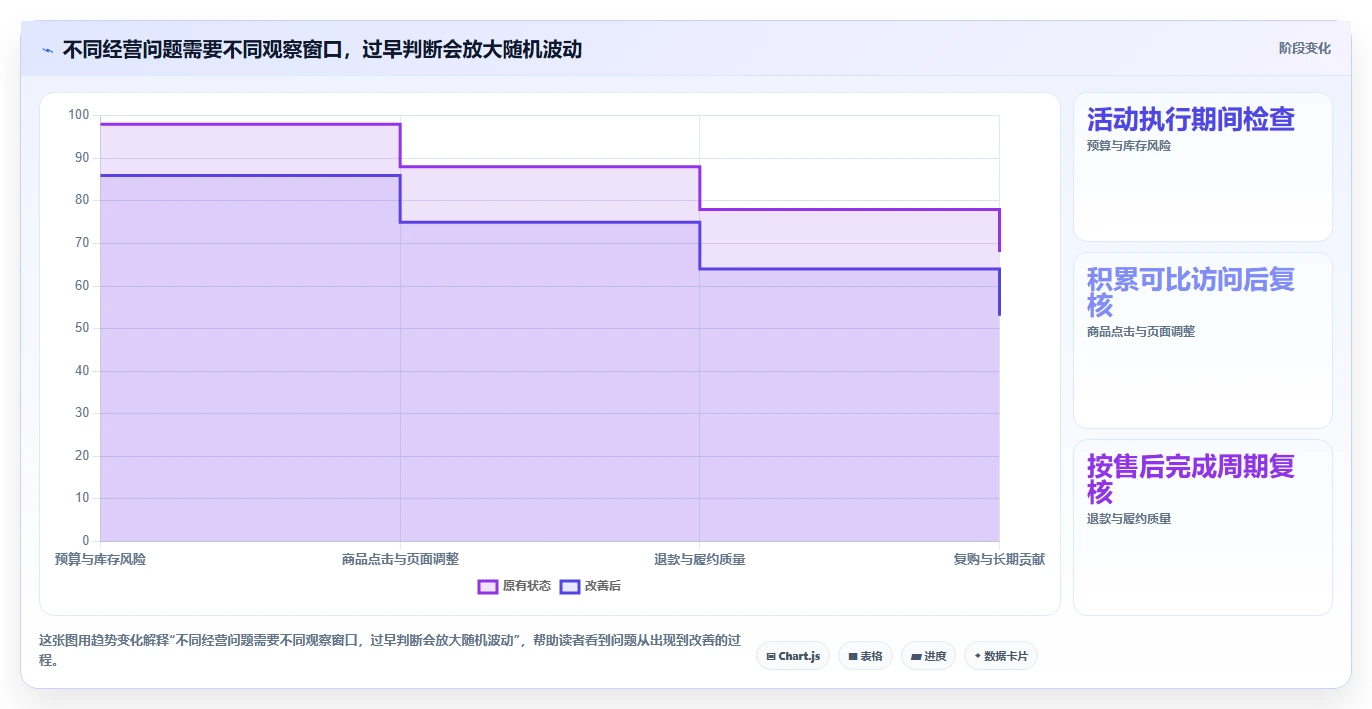1372x709 pixels.
Task: Click the 数据卡片 tag
Action: tap(1001, 656)
